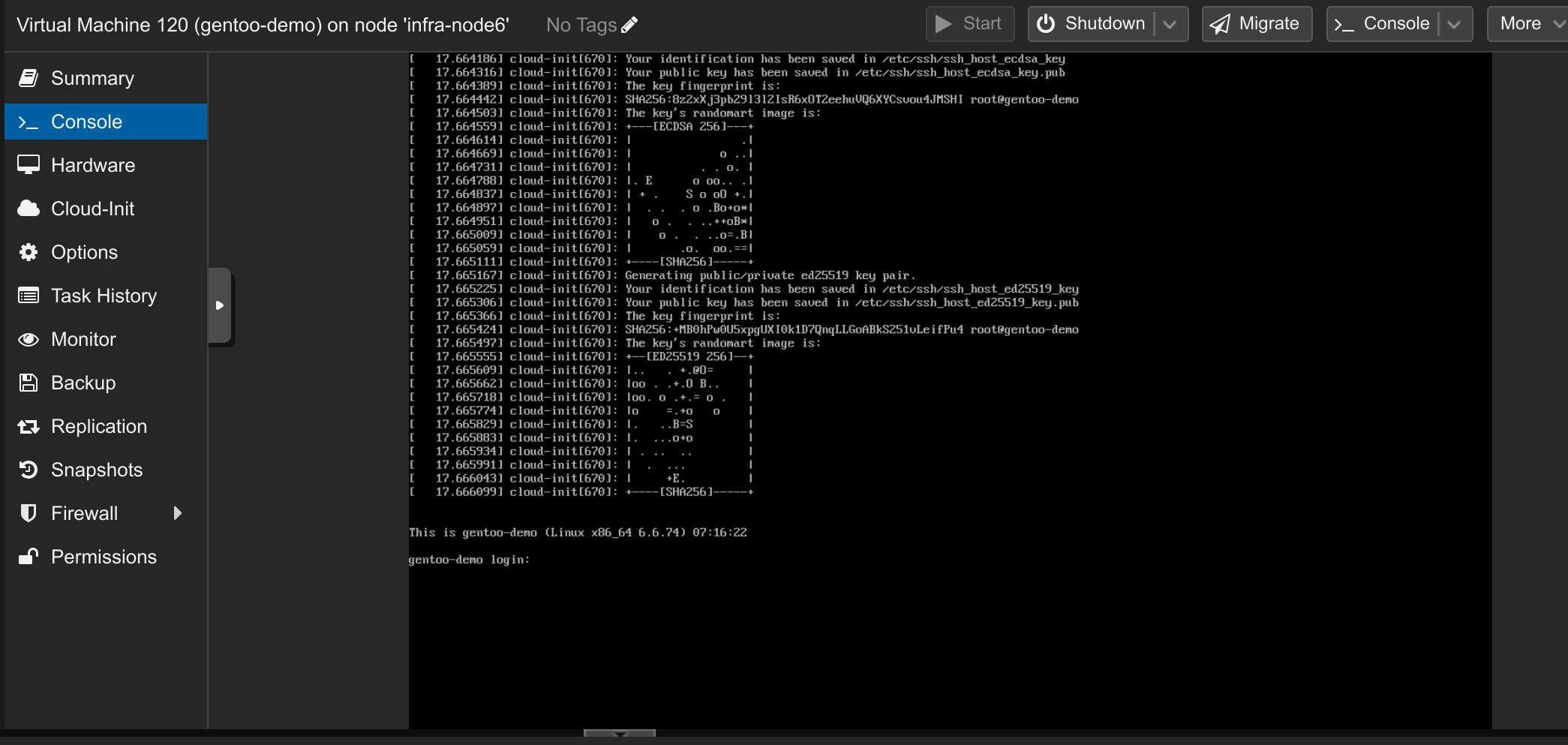Screen dimensions: 1568x745
Task: Open the Console button dropdown arrow
Action: click(1454, 24)
